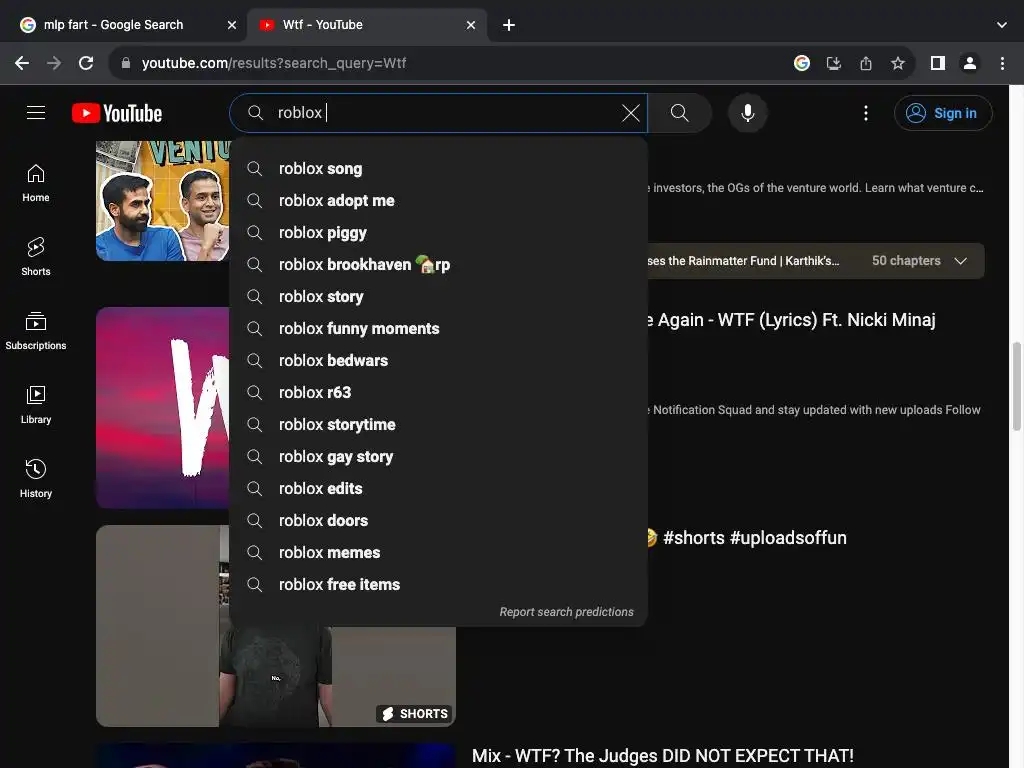This screenshot has height=768, width=1024.
Task: Switch to the mlp fart - Google Search tab
Action: click(129, 25)
